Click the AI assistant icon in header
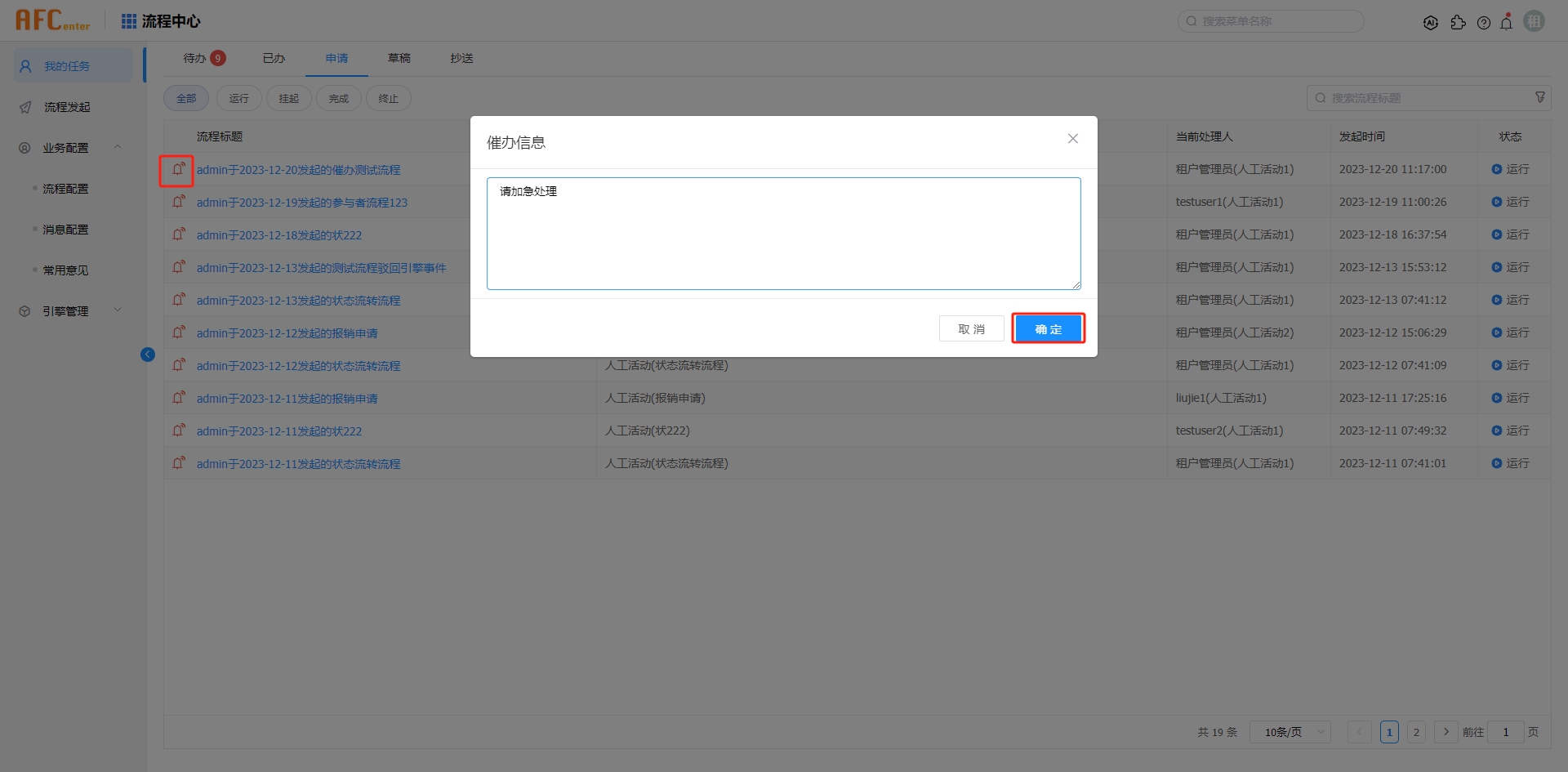The height and width of the screenshot is (772, 1568). coord(1430,23)
